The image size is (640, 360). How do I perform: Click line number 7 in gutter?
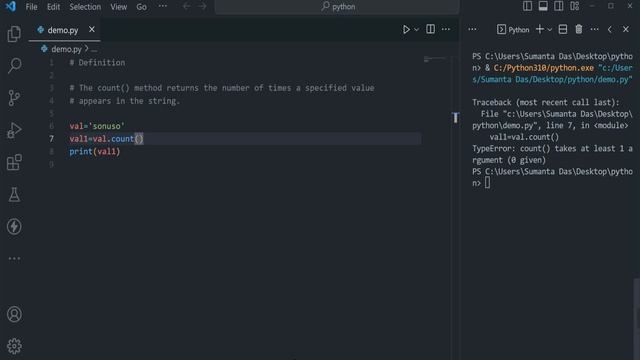tap(51, 139)
